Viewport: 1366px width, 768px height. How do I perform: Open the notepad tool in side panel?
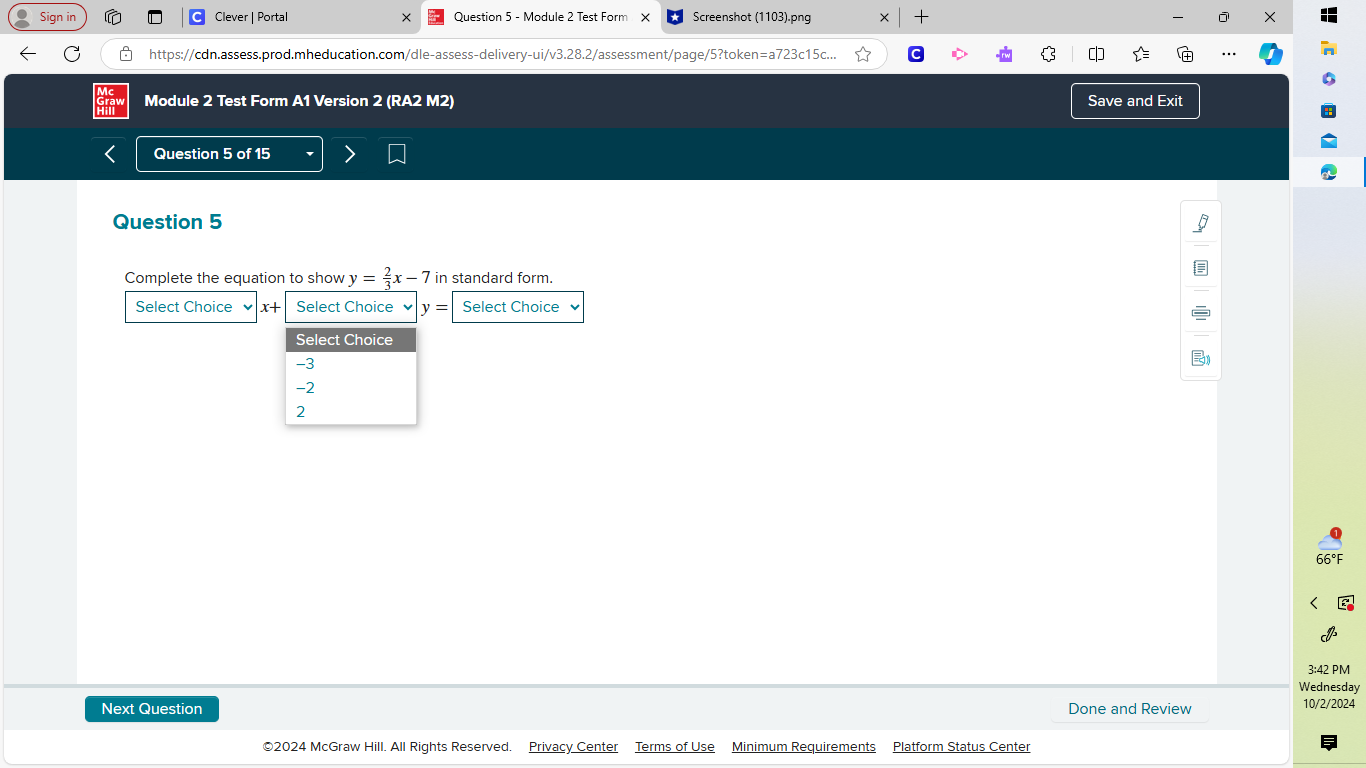pos(1201,268)
